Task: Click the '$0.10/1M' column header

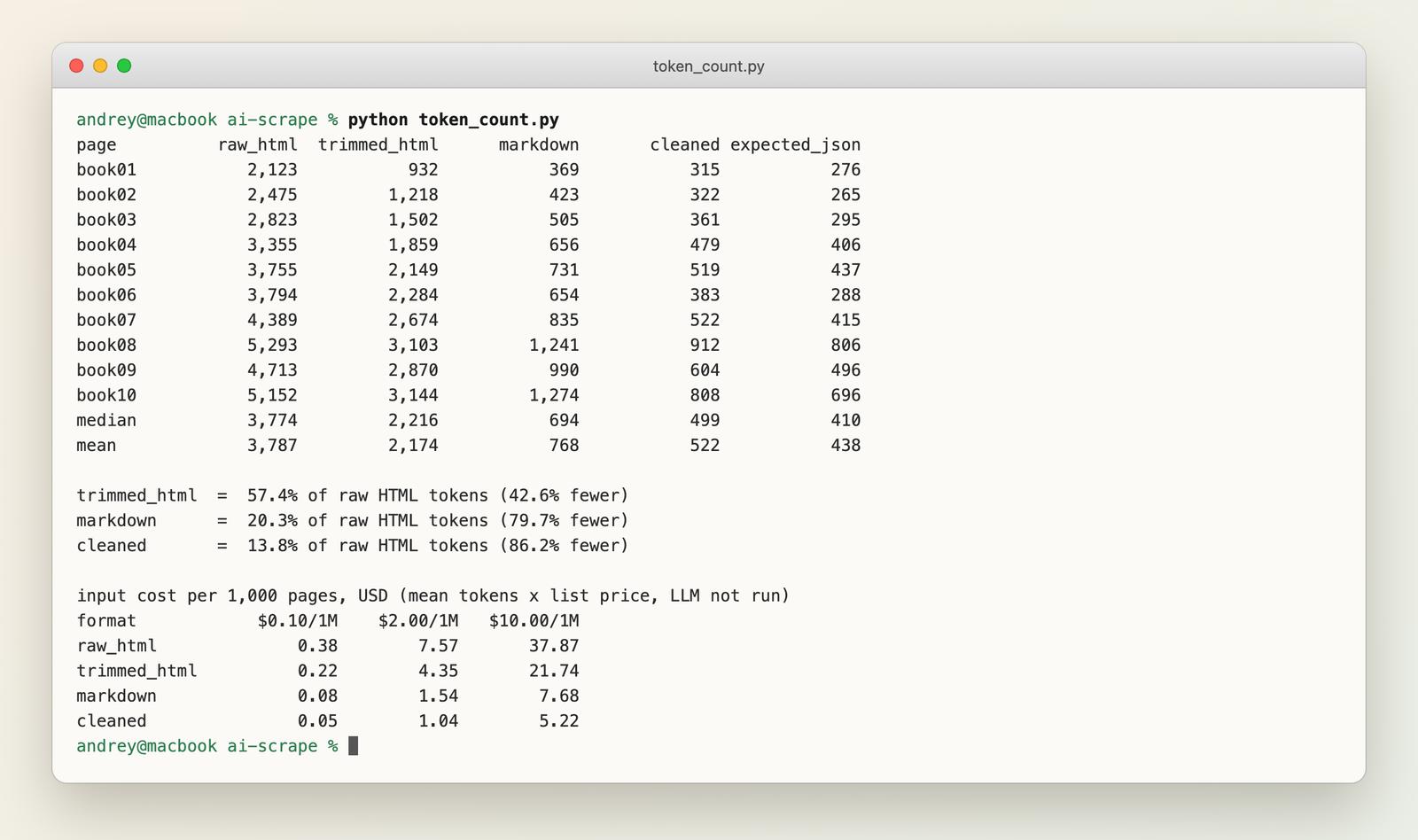Action: click(x=298, y=620)
